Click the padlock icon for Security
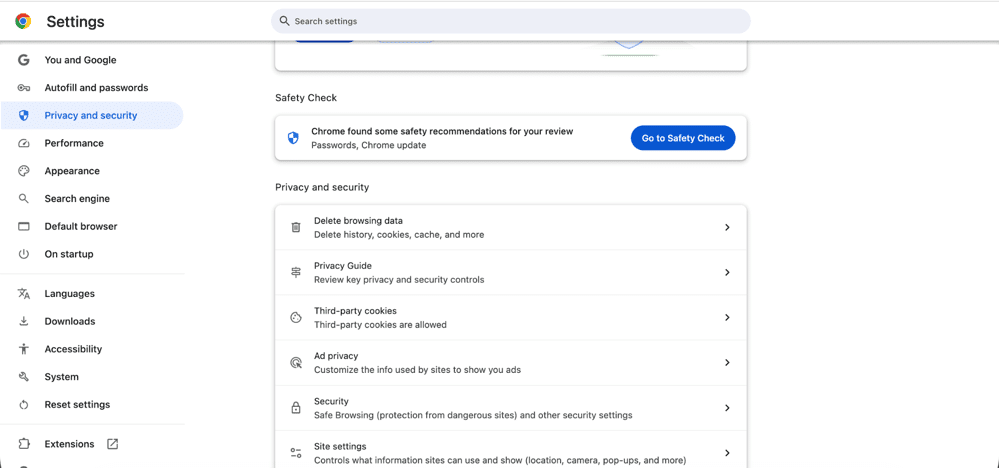Screen dimensions: 999x468 296,408
